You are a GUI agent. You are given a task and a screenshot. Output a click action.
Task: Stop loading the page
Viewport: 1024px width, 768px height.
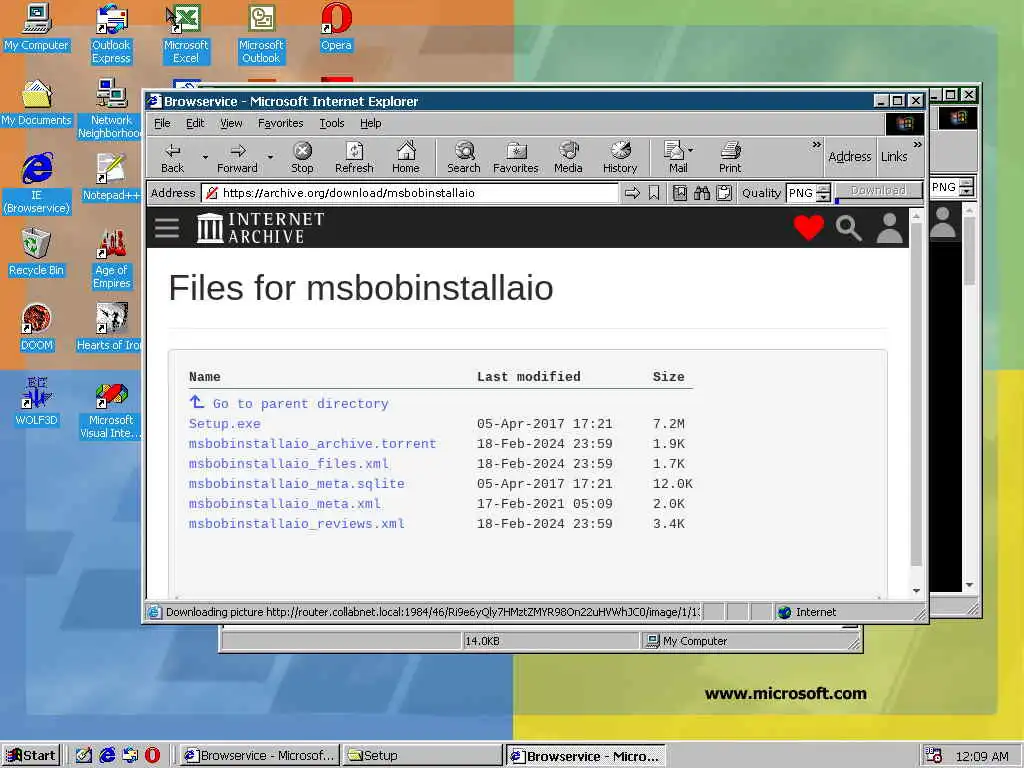pyautogui.click(x=302, y=157)
